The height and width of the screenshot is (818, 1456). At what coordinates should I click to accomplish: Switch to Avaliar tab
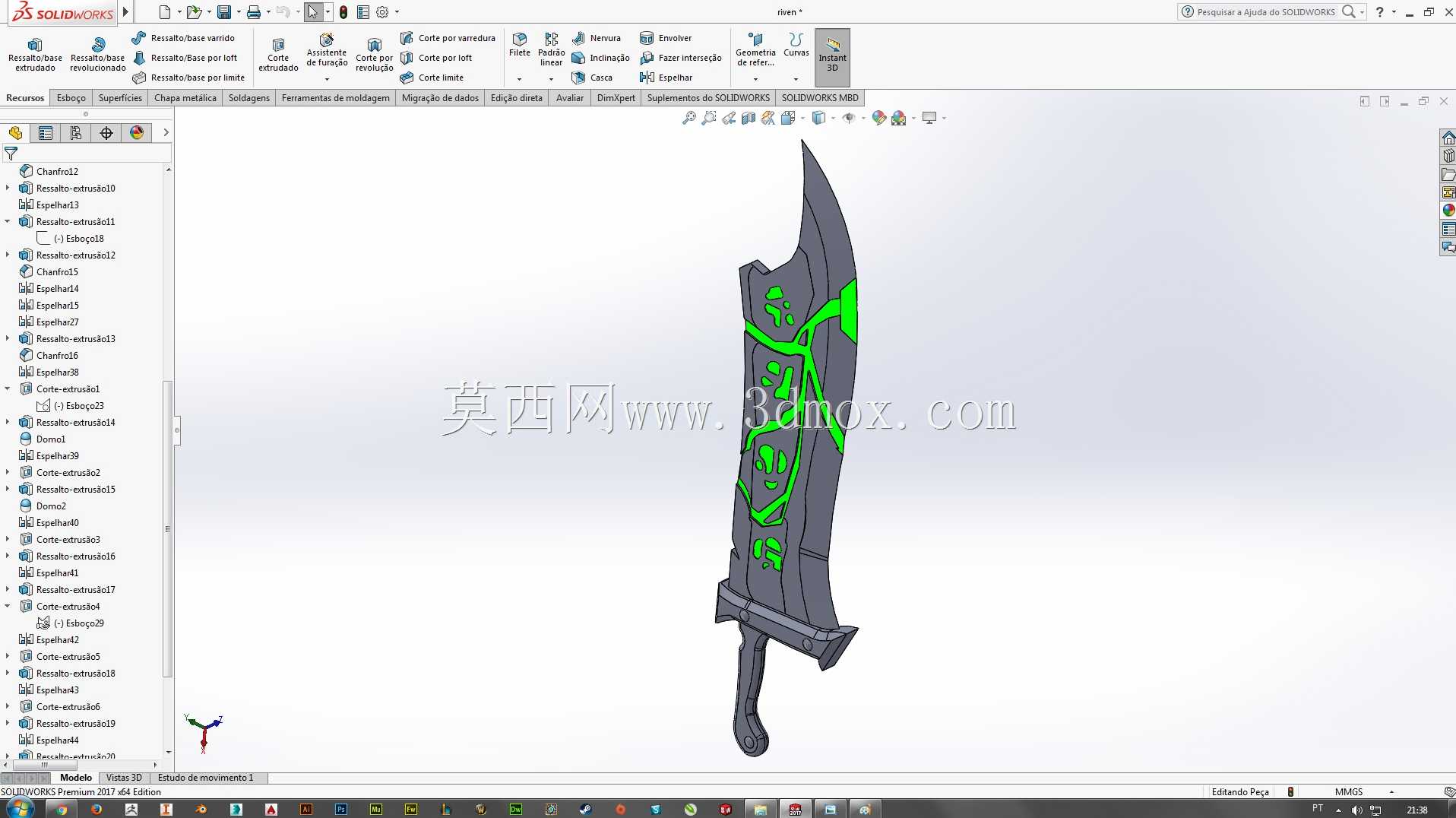tap(570, 98)
